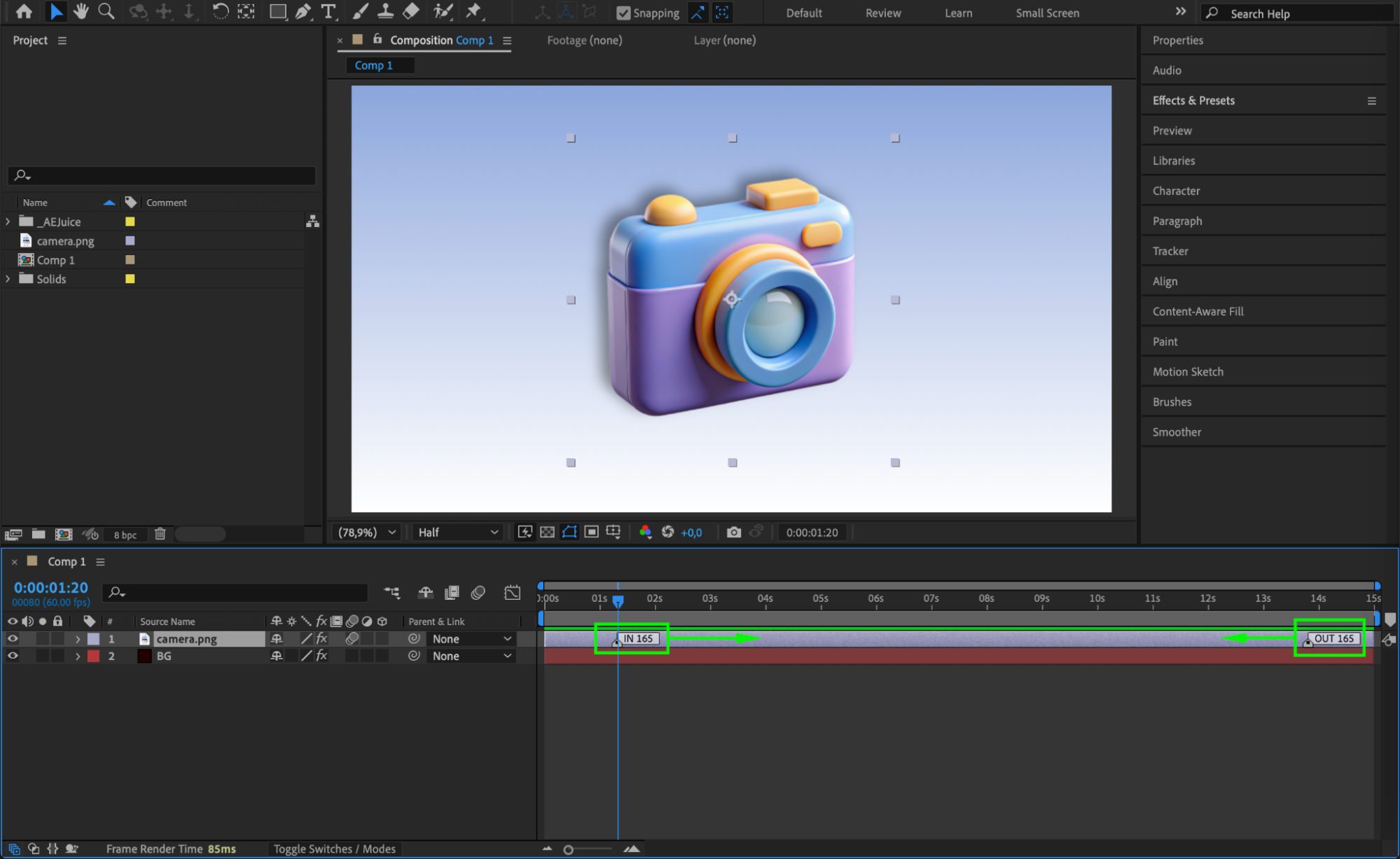Click the 8 bpc color depth button
Screen dimensions: 1400x859
[125, 535]
